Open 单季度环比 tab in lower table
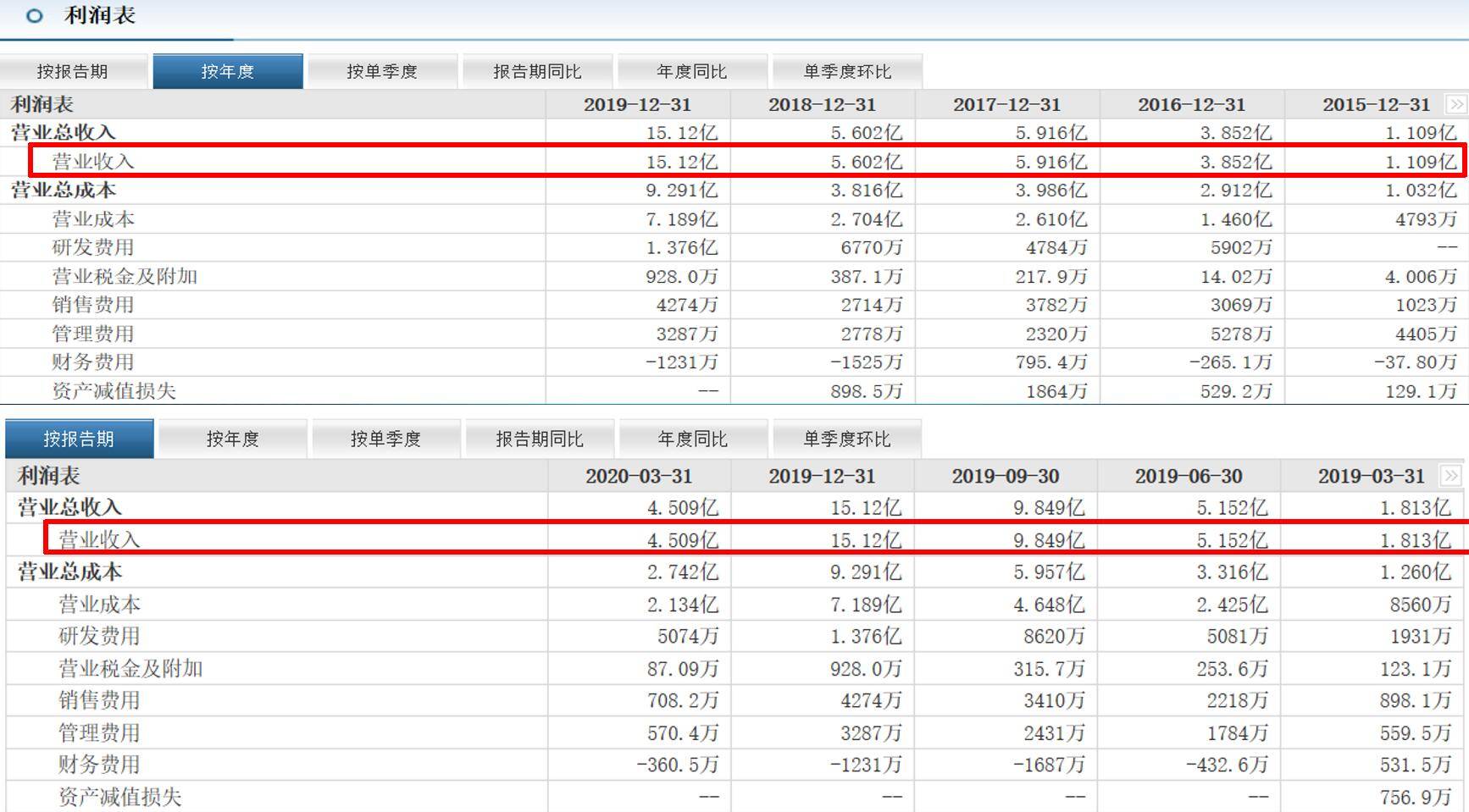1469x812 pixels. 847,439
